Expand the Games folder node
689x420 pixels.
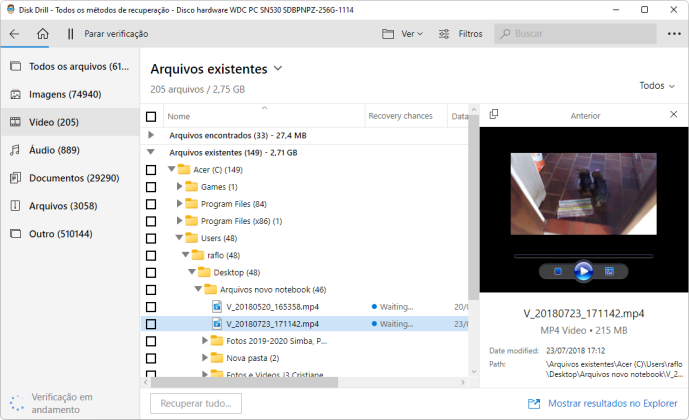tap(179, 186)
